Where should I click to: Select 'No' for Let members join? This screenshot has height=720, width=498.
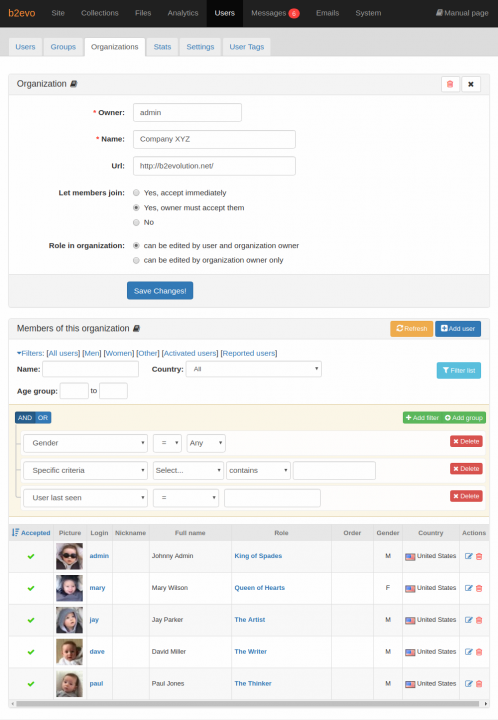[136, 223]
